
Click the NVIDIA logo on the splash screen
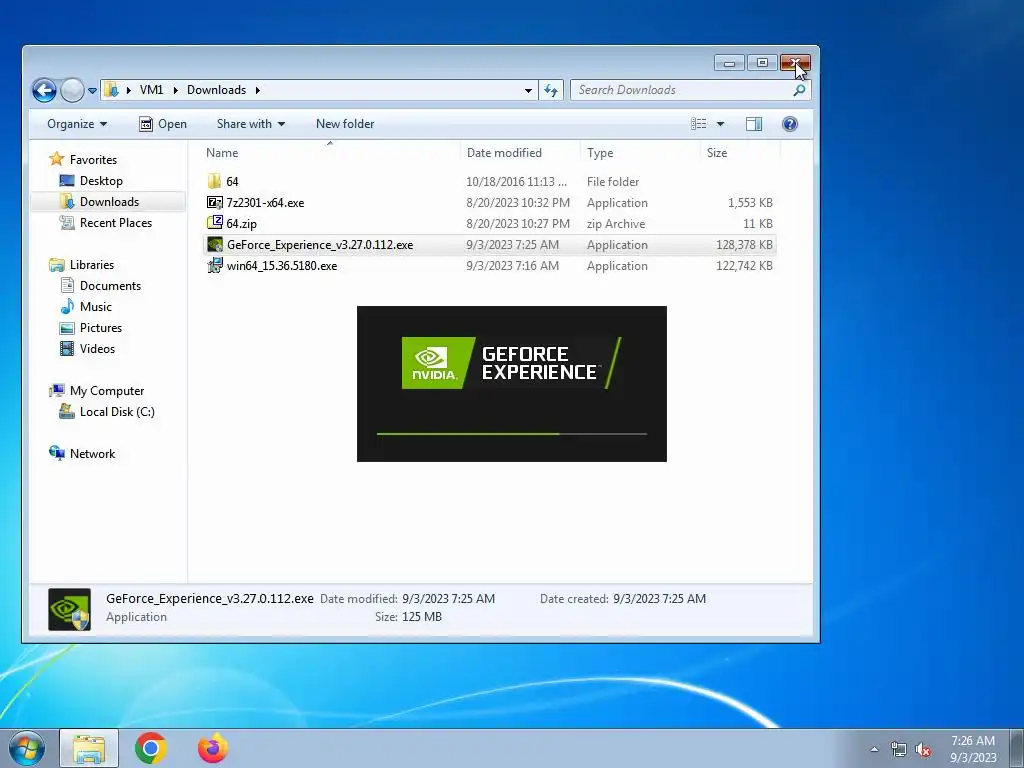click(x=438, y=363)
